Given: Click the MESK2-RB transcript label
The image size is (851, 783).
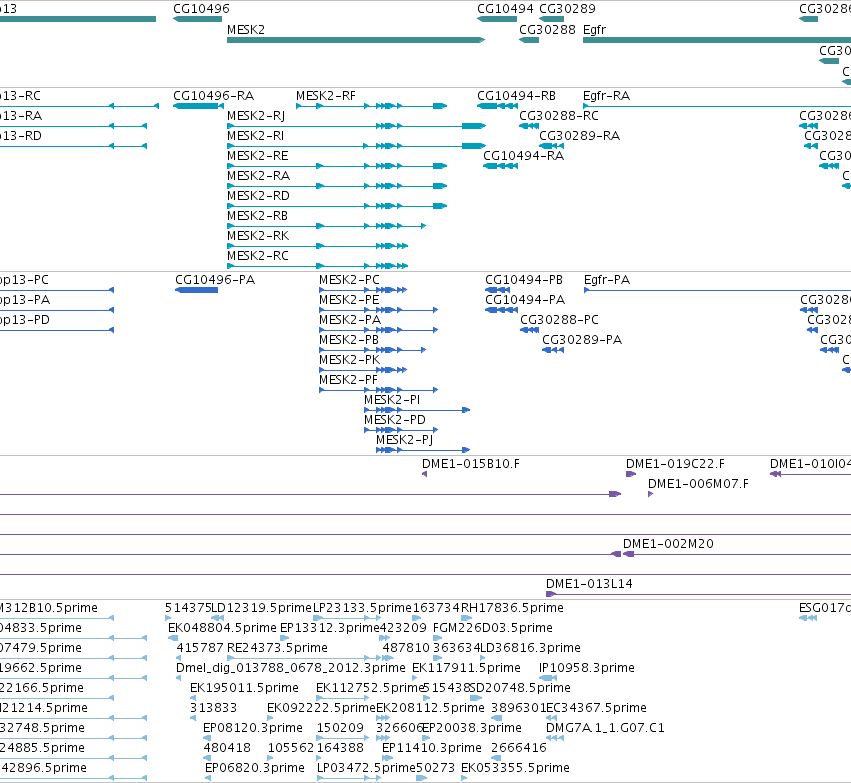Looking at the screenshot, I should pyautogui.click(x=257, y=216).
